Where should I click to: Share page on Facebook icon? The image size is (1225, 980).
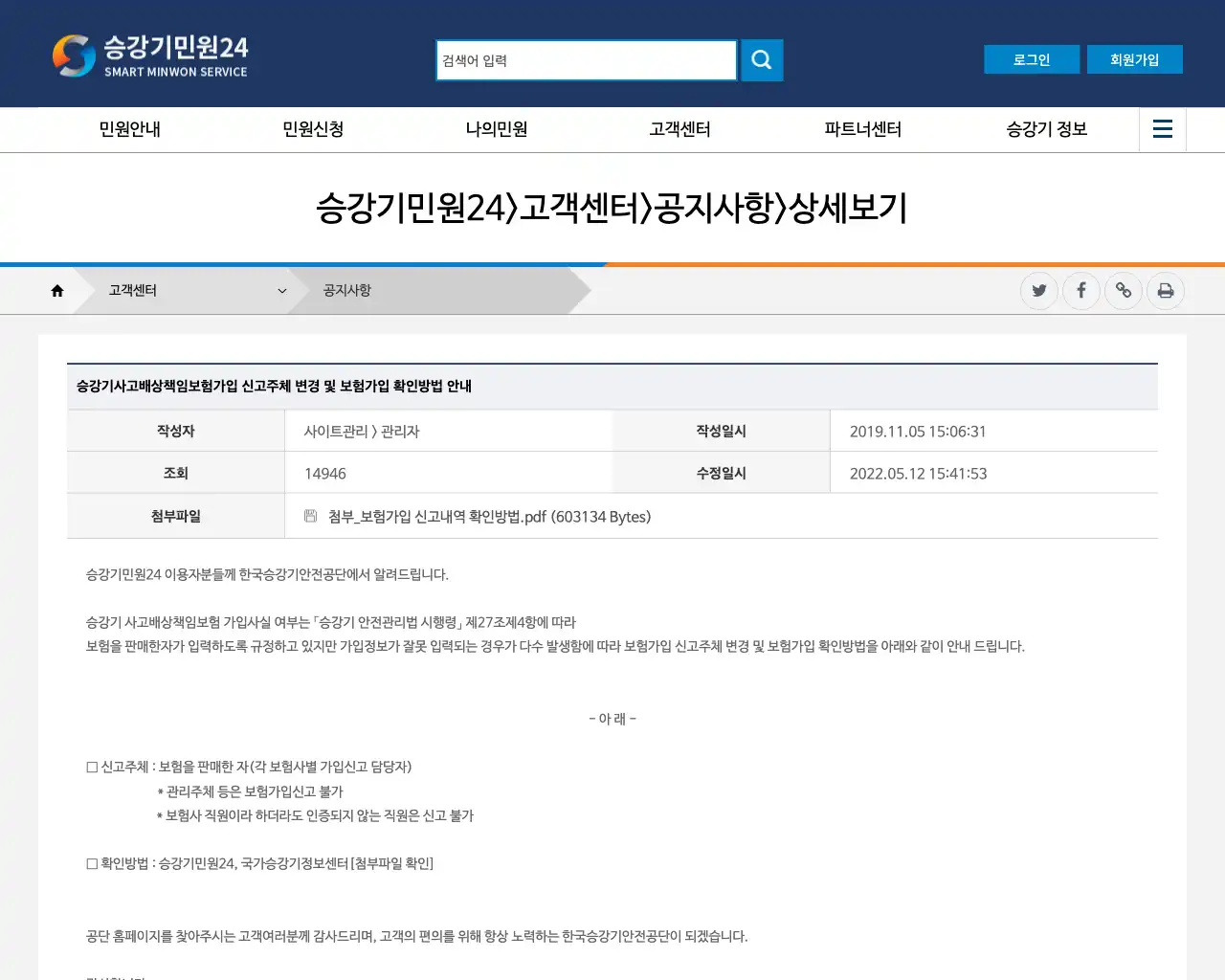(x=1081, y=291)
